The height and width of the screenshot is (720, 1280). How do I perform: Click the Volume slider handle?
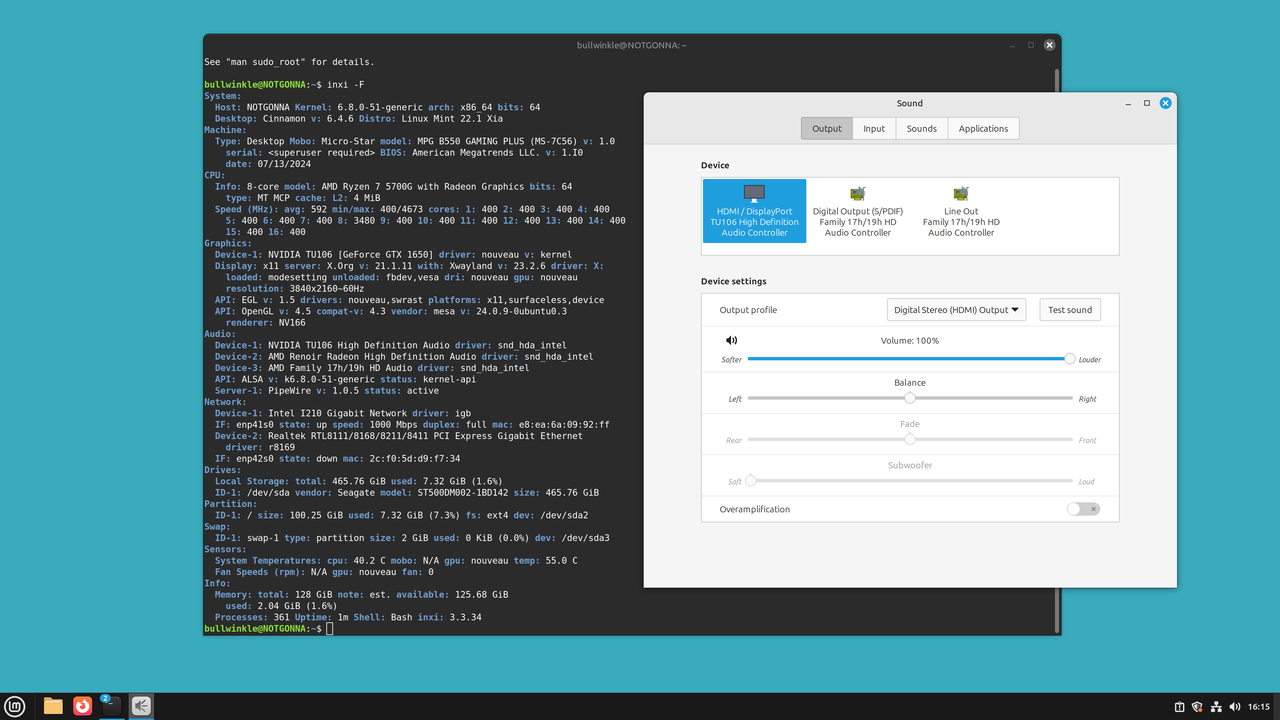tap(1070, 358)
